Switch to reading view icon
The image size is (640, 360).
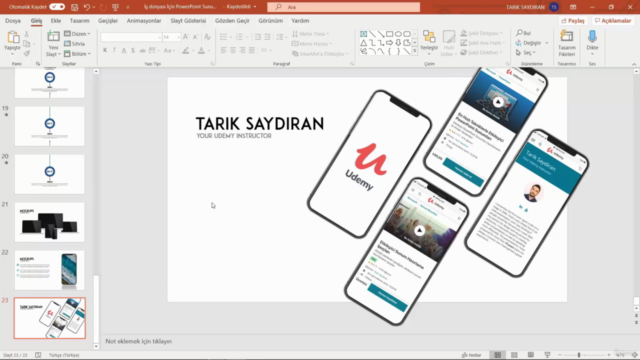click(531, 355)
